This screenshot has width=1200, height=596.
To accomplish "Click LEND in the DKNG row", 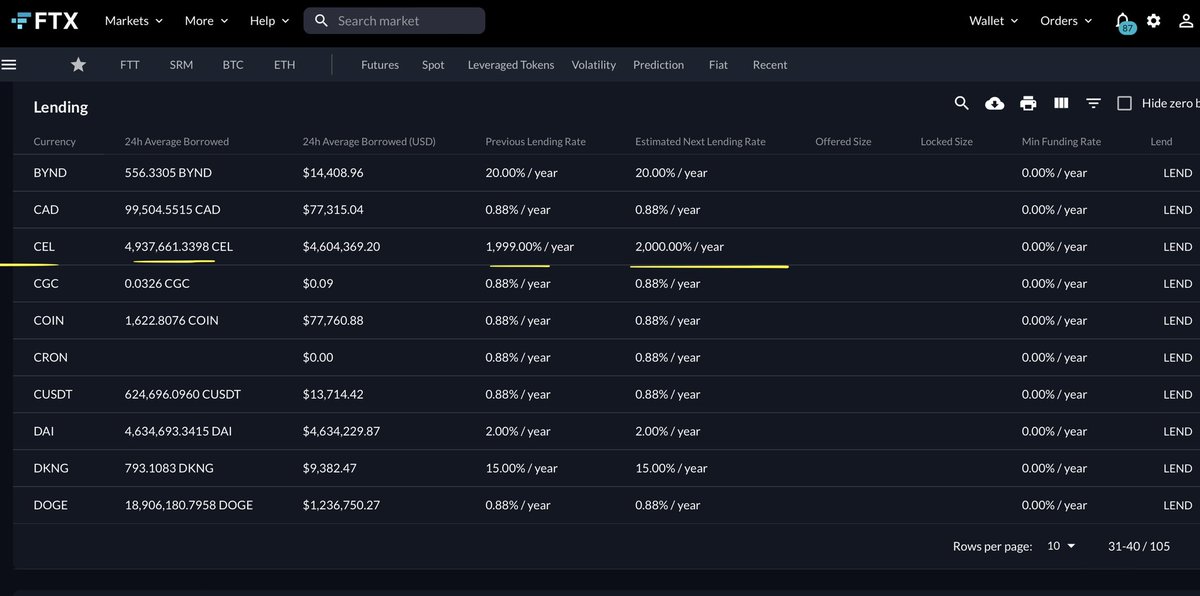I will point(1178,468).
